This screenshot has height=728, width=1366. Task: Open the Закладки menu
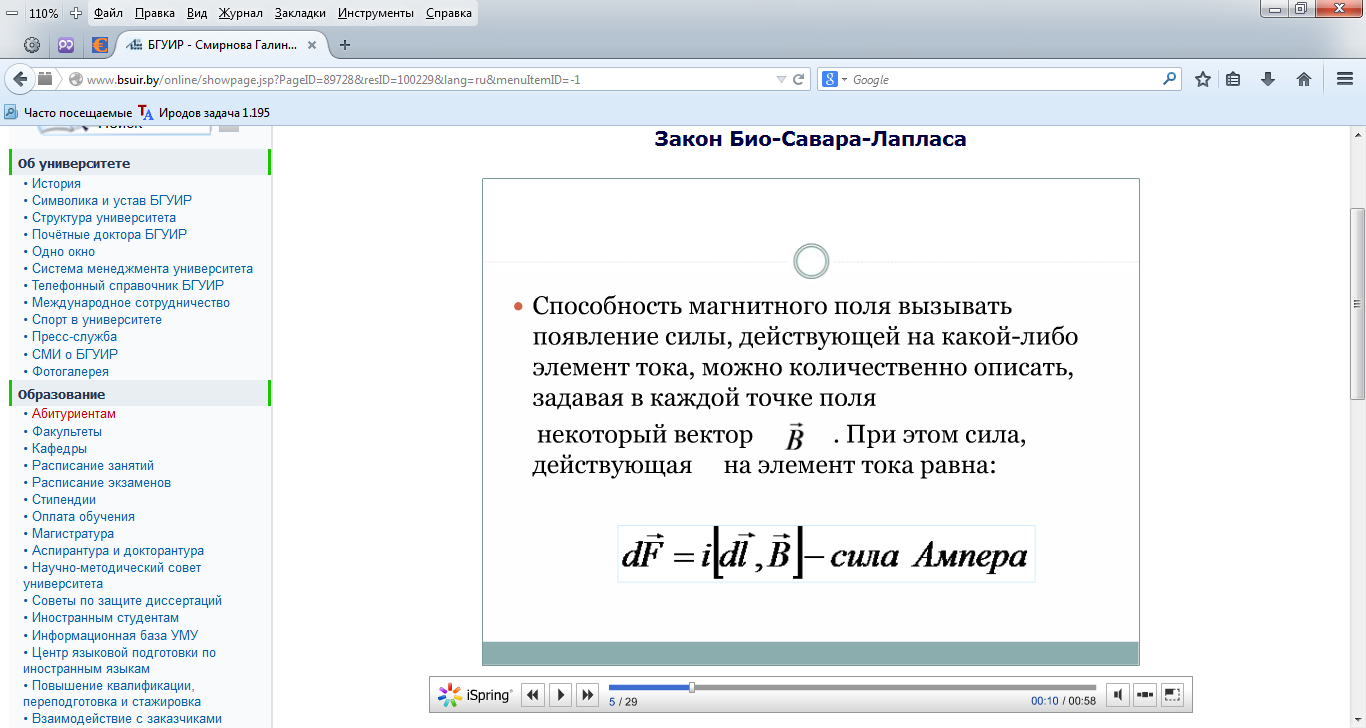click(x=302, y=14)
